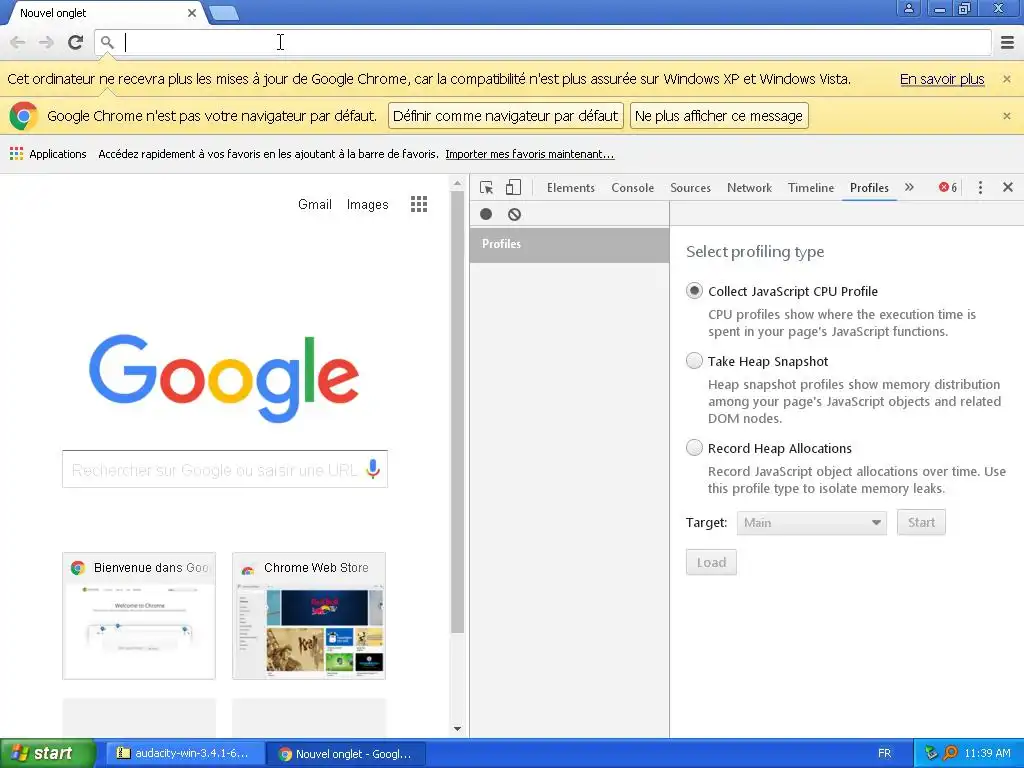Click the scroll down arrow of the page
This screenshot has width=1024, height=768.
(457, 728)
